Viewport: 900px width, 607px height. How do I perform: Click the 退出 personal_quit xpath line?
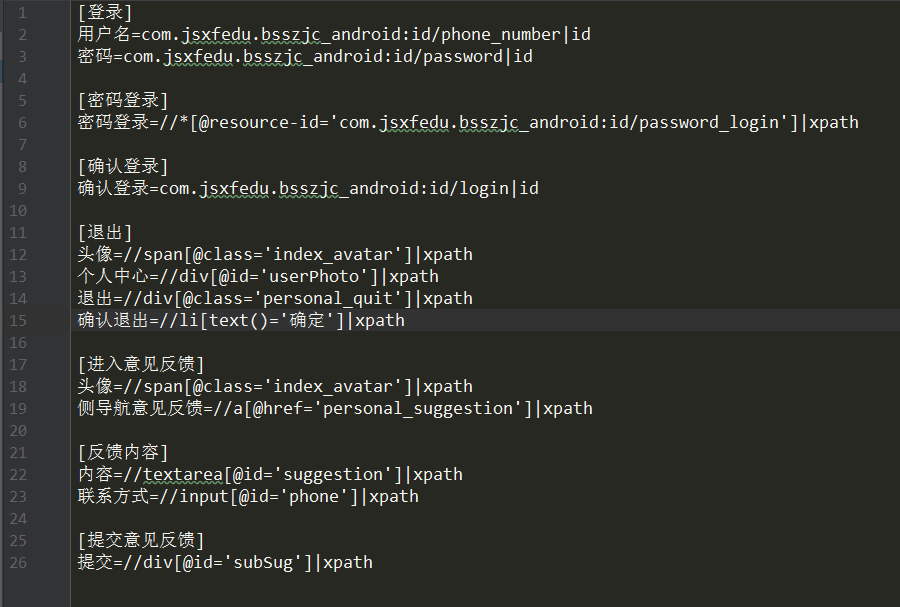275,298
